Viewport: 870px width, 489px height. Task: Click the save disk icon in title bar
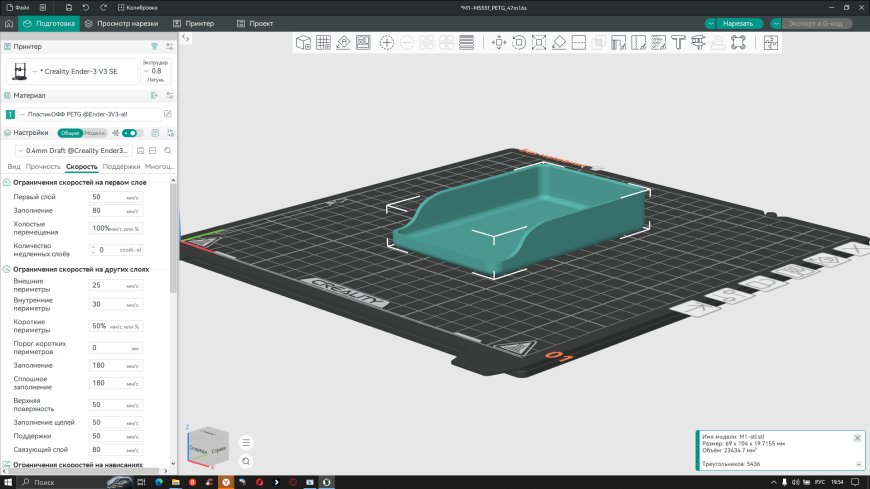68,8
